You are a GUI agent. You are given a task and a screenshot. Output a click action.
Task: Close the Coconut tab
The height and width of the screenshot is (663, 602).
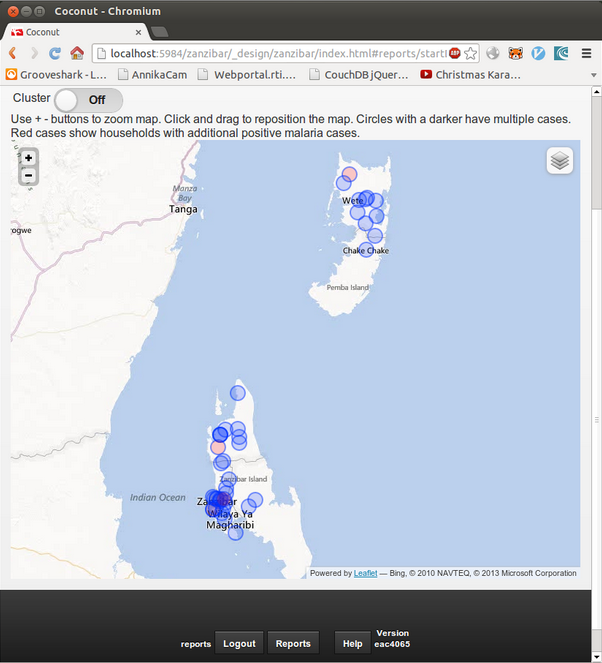click(138, 32)
